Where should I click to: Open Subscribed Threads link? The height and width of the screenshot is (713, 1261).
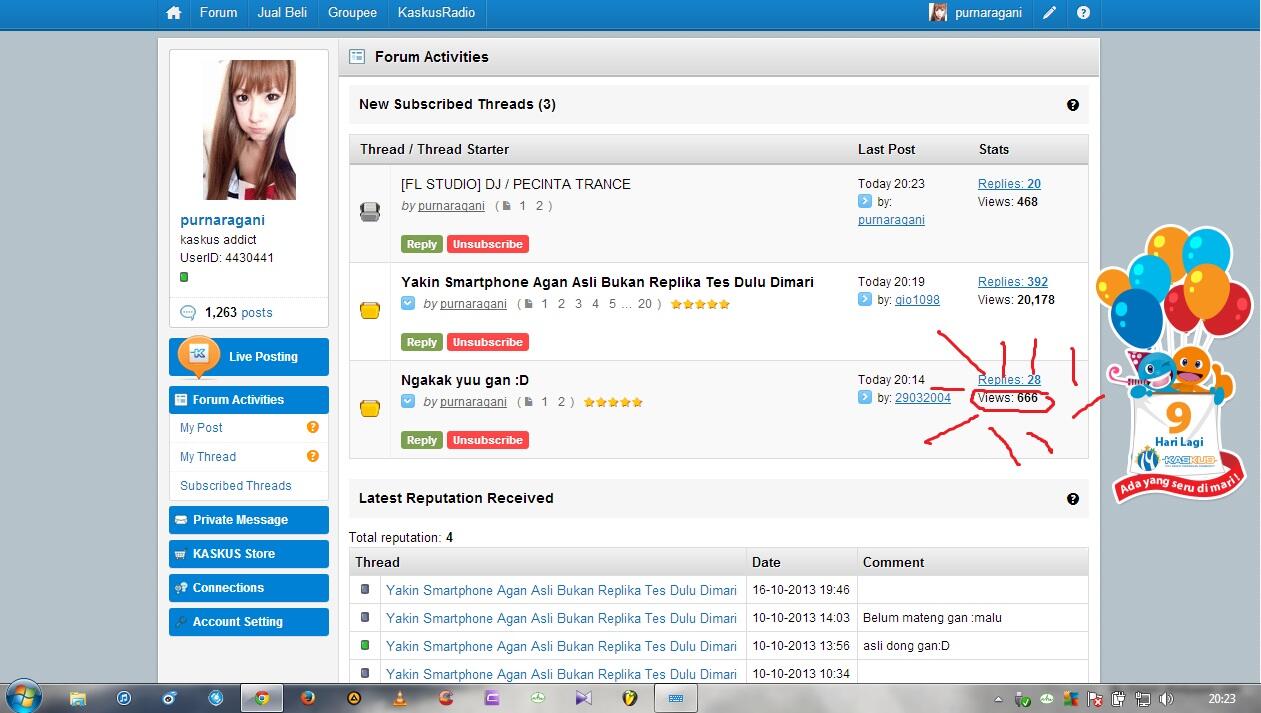[x=236, y=485]
